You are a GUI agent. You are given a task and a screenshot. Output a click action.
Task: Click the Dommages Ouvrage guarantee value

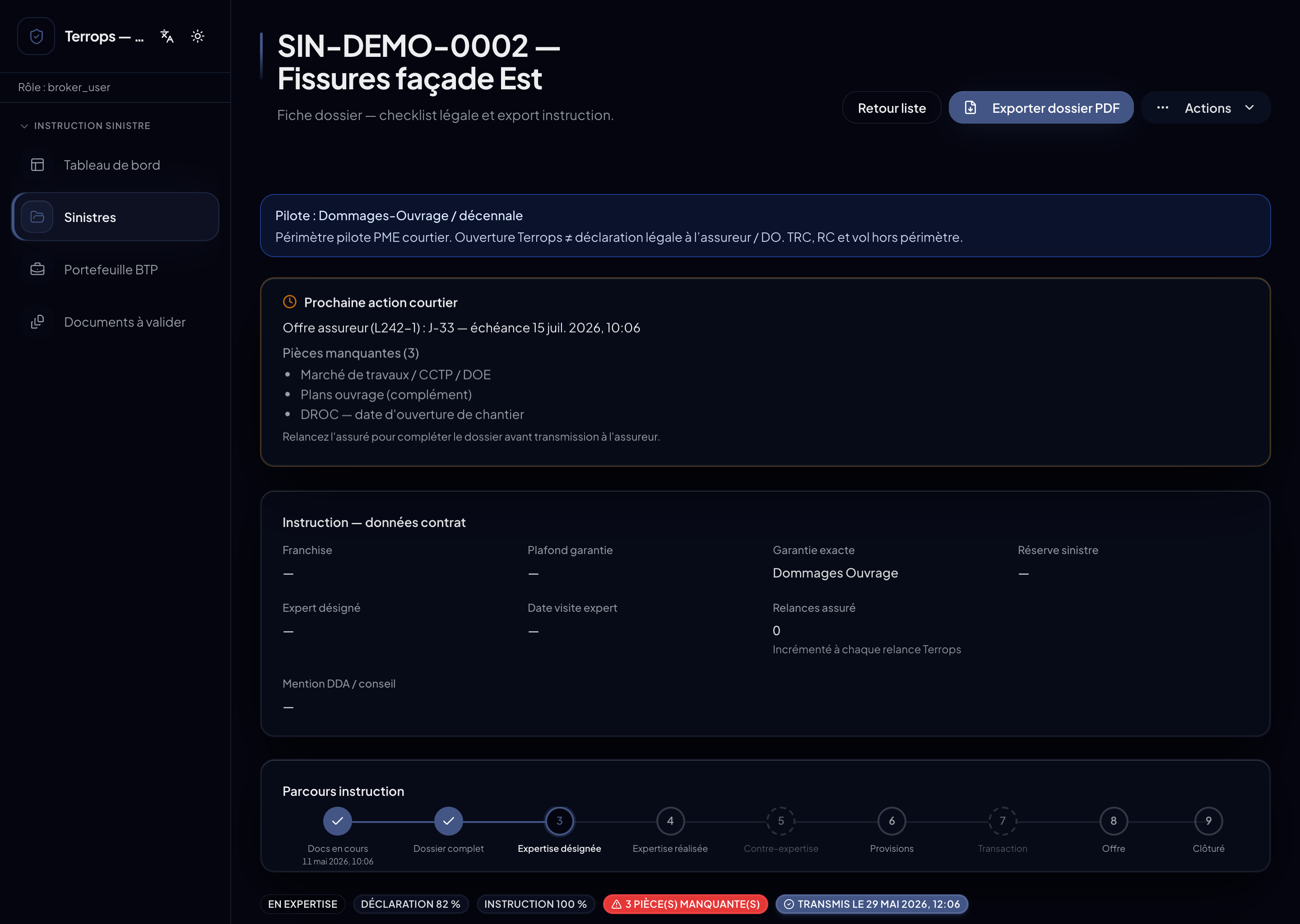pyautogui.click(x=835, y=573)
